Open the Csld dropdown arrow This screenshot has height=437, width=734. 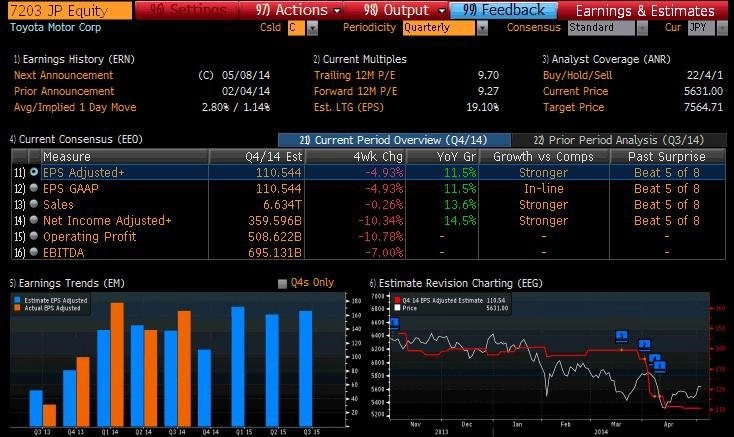[x=312, y=28]
